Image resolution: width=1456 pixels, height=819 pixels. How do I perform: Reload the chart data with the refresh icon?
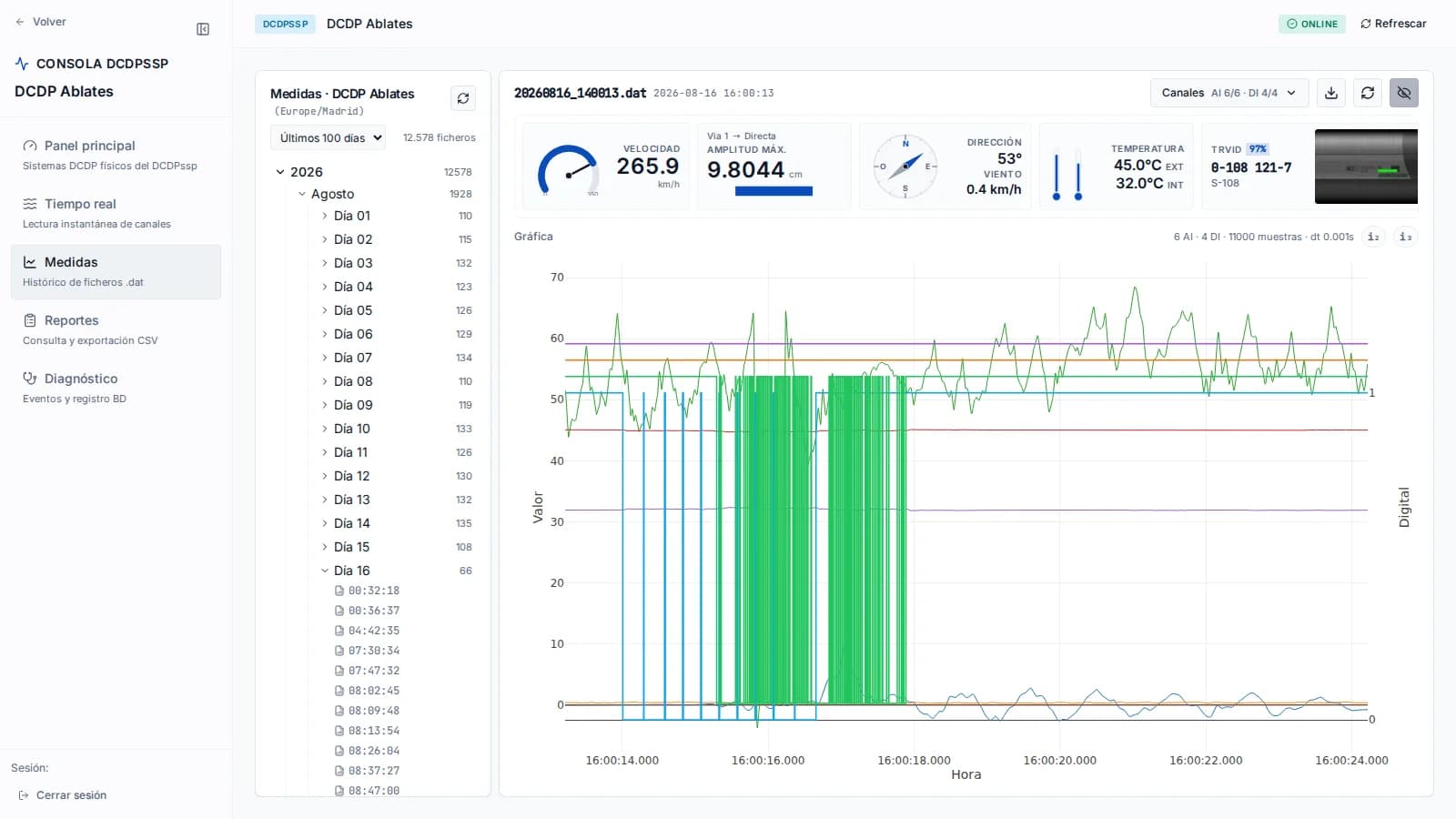tap(1368, 93)
